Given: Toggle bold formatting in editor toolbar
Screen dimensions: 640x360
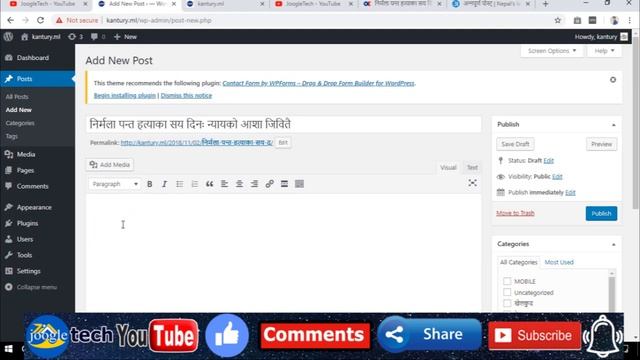Looking at the screenshot, I should click(x=150, y=184).
